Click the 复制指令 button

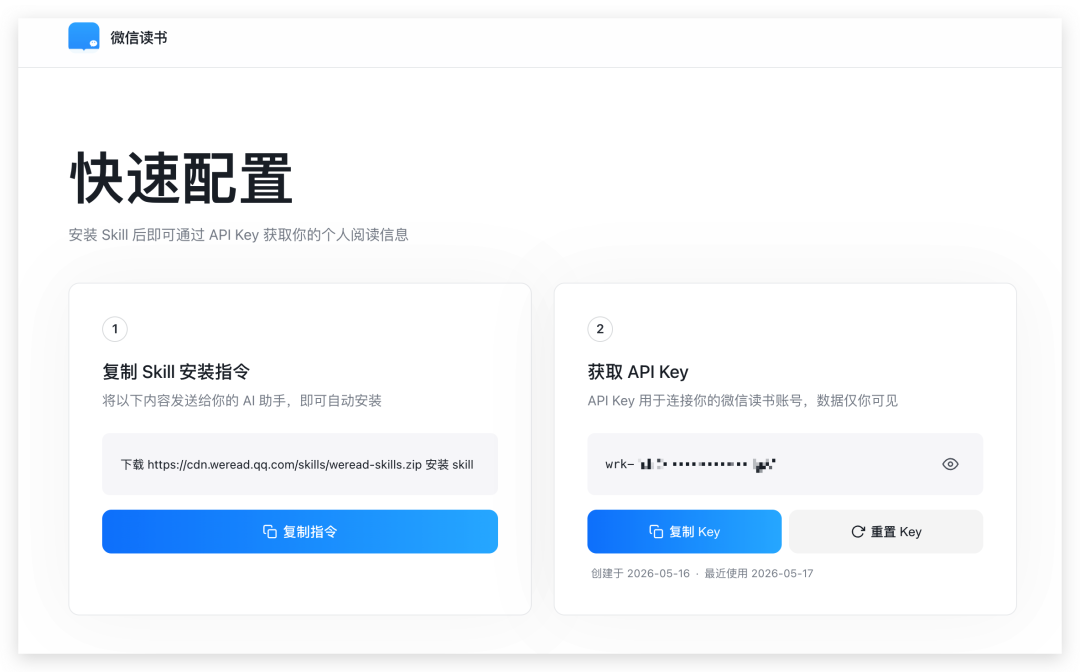point(300,532)
